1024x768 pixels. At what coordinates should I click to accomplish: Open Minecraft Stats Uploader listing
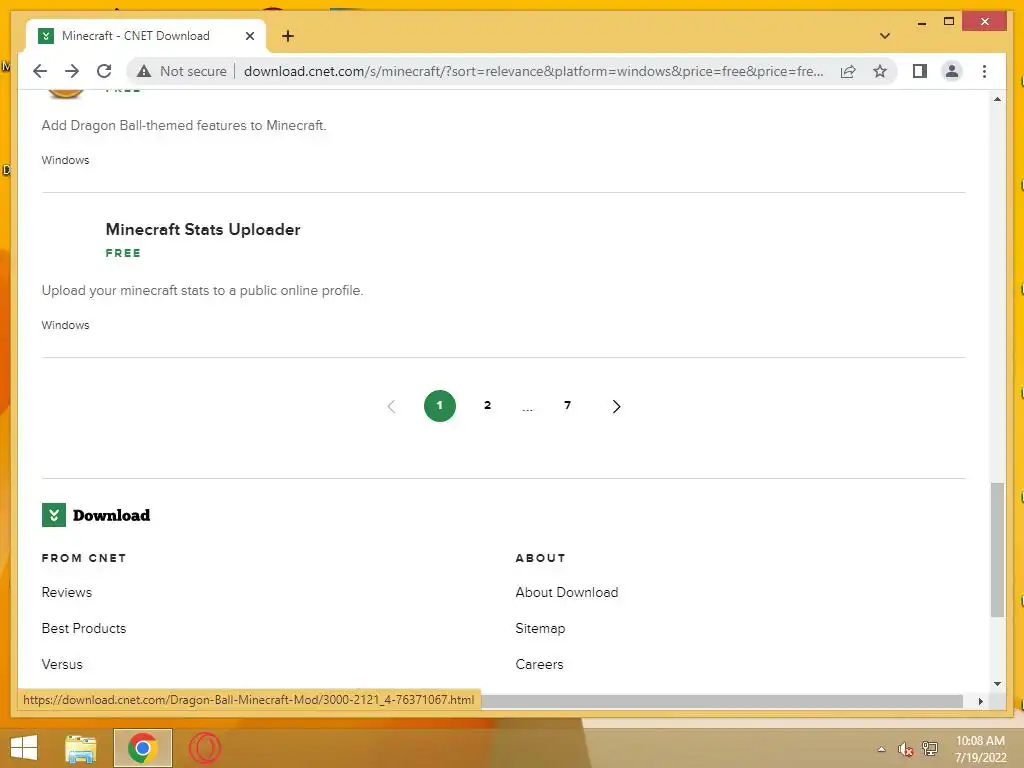pyautogui.click(x=203, y=229)
